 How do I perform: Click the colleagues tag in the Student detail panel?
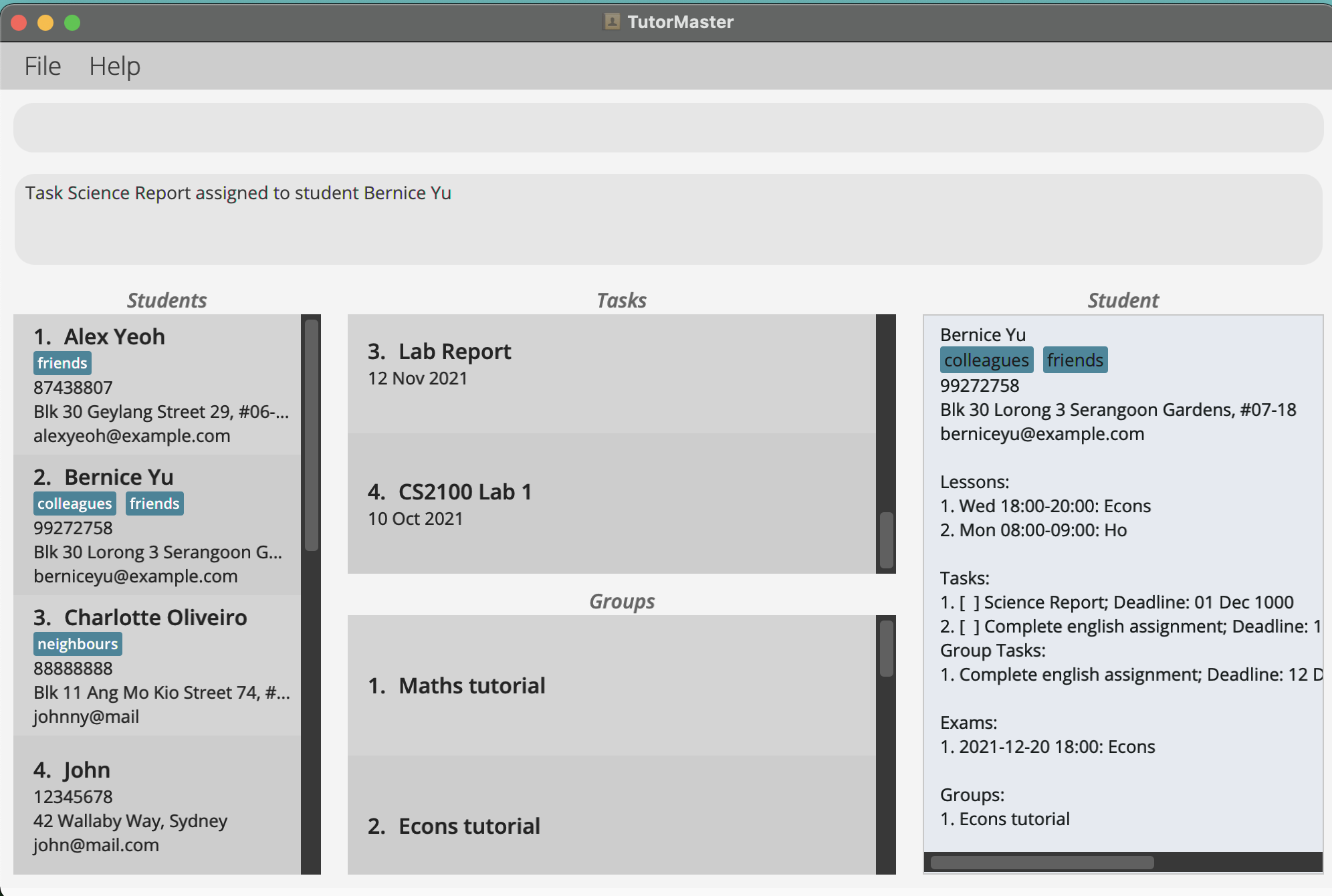point(986,360)
